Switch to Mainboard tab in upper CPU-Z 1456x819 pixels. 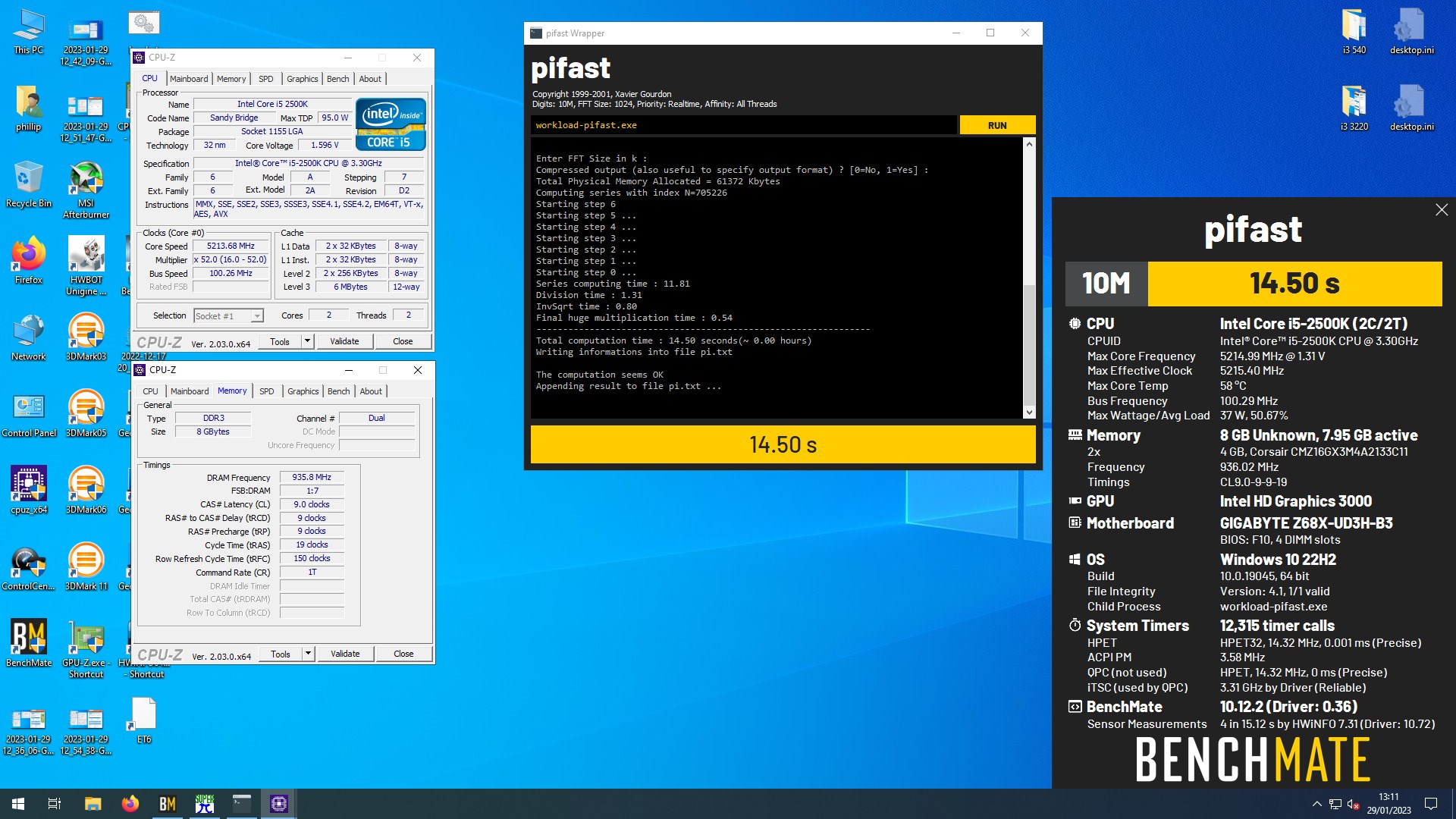[189, 79]
